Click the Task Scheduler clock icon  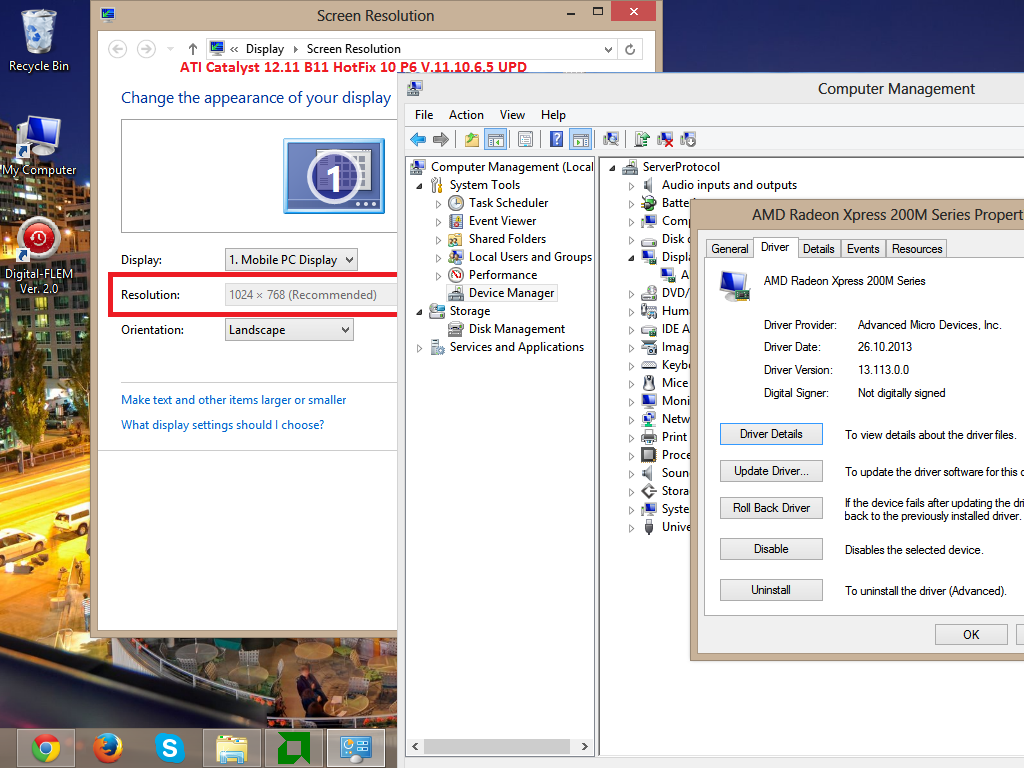coord(456,203)
